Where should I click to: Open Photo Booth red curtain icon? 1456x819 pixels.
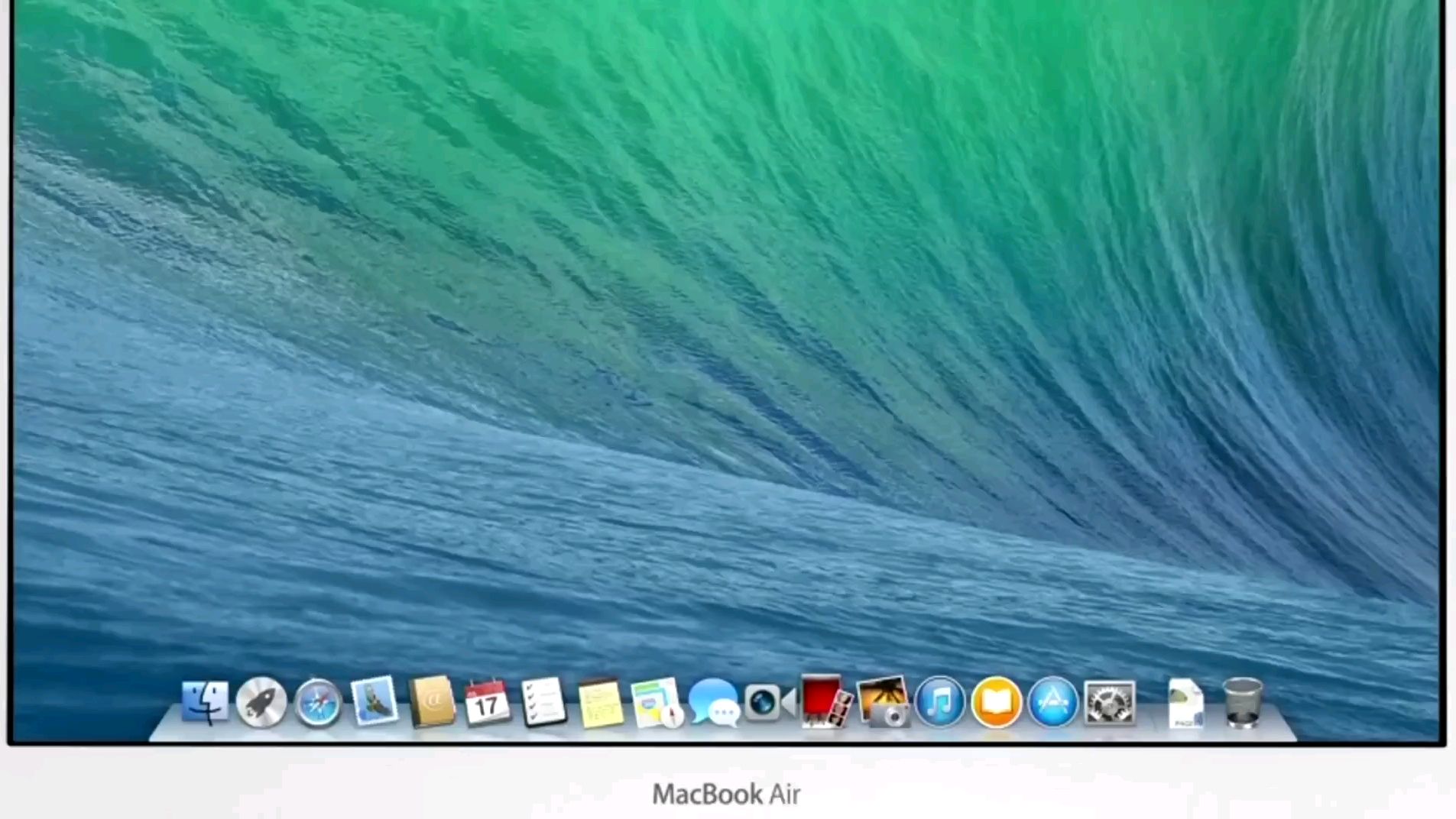(x=825, y=701)
